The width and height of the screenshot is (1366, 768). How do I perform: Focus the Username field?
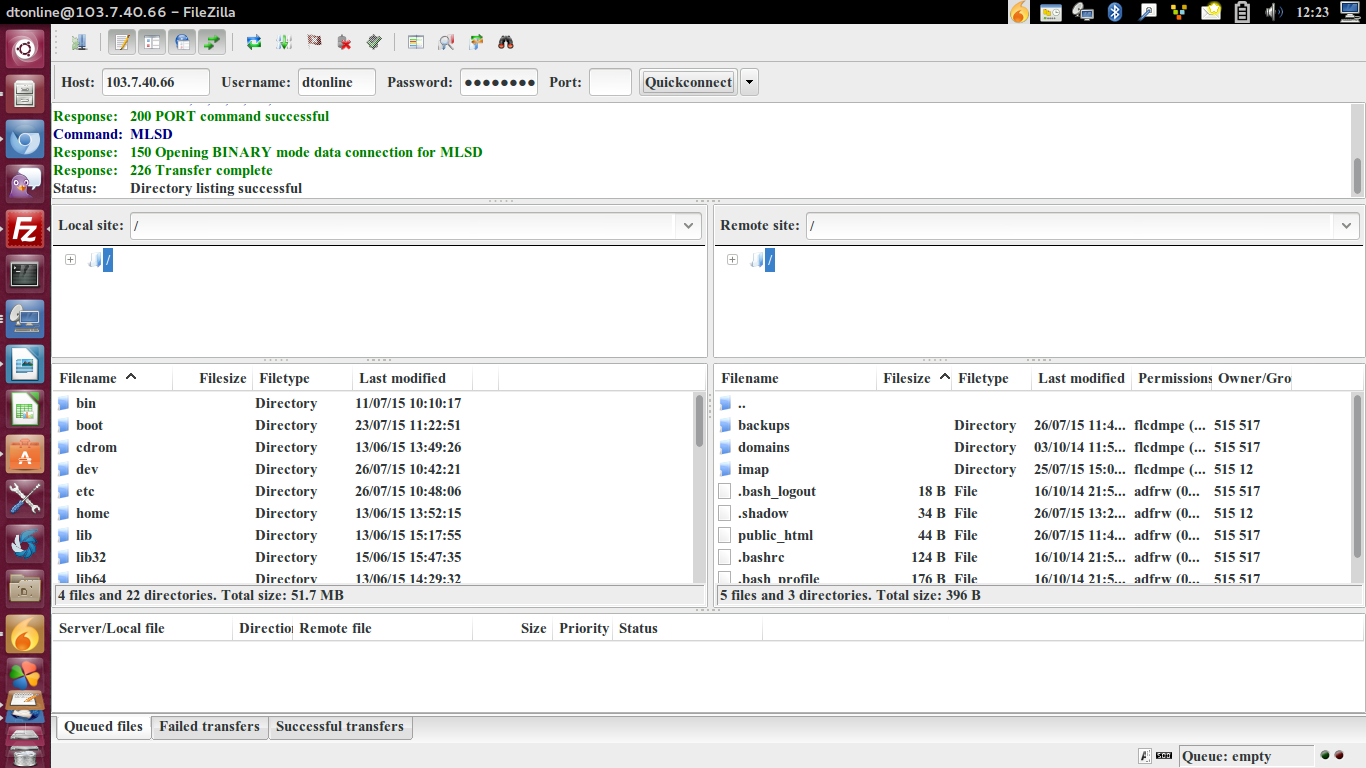(337, 82)
